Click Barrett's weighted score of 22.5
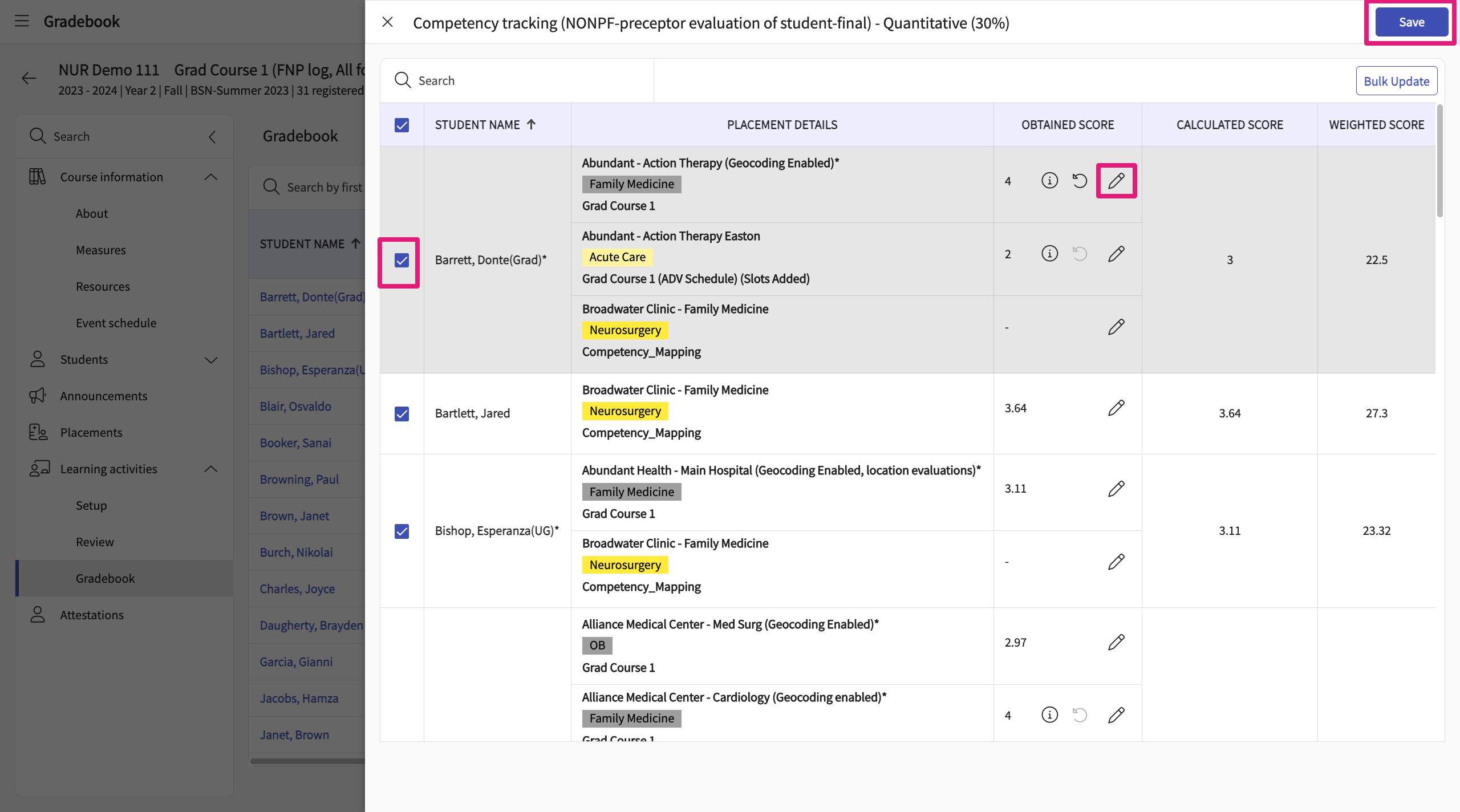This screenshot has width=1460, height=812. coord(1376,260)
